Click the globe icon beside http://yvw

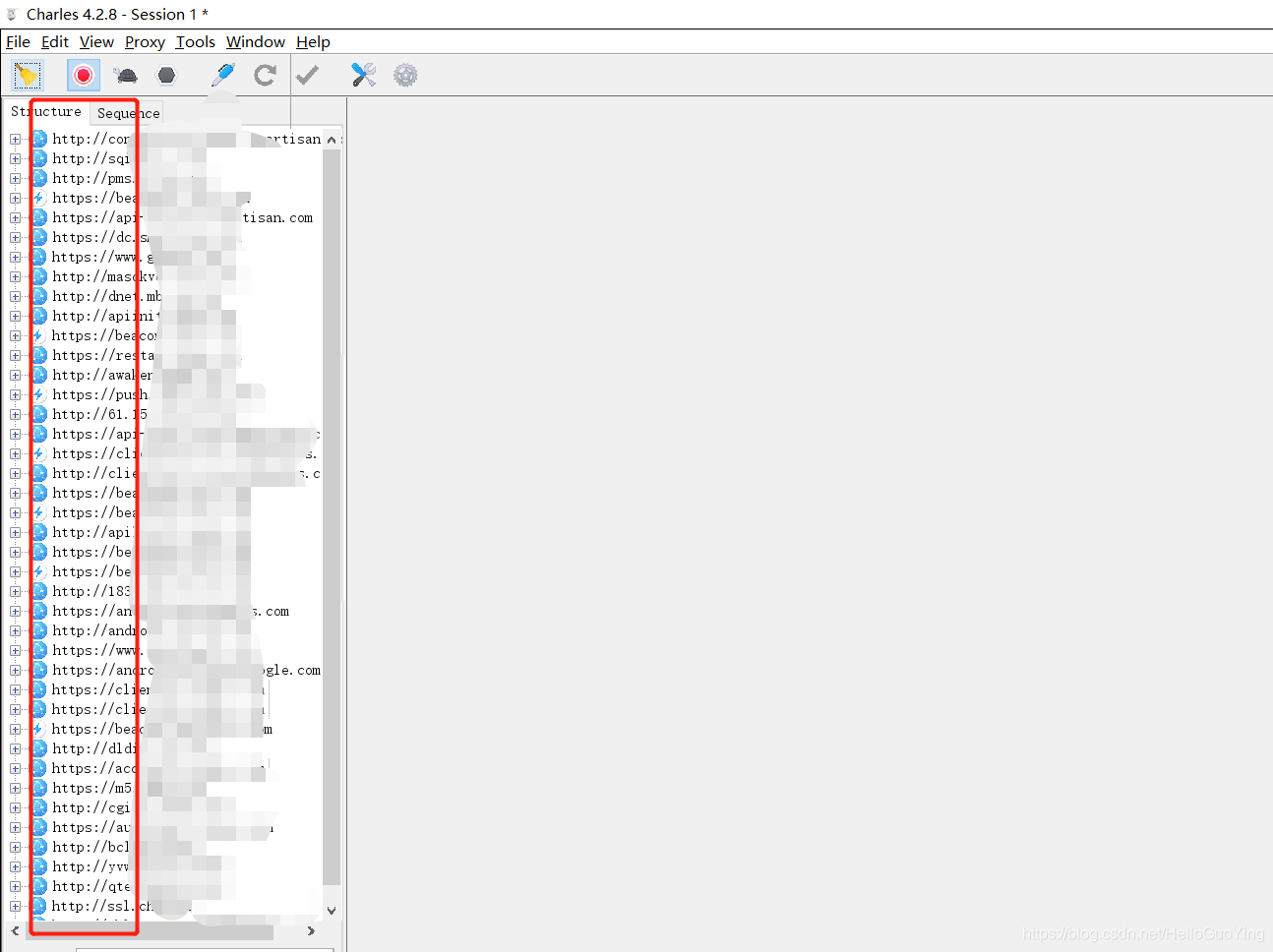pyautogui.click(x=39, y=866)
